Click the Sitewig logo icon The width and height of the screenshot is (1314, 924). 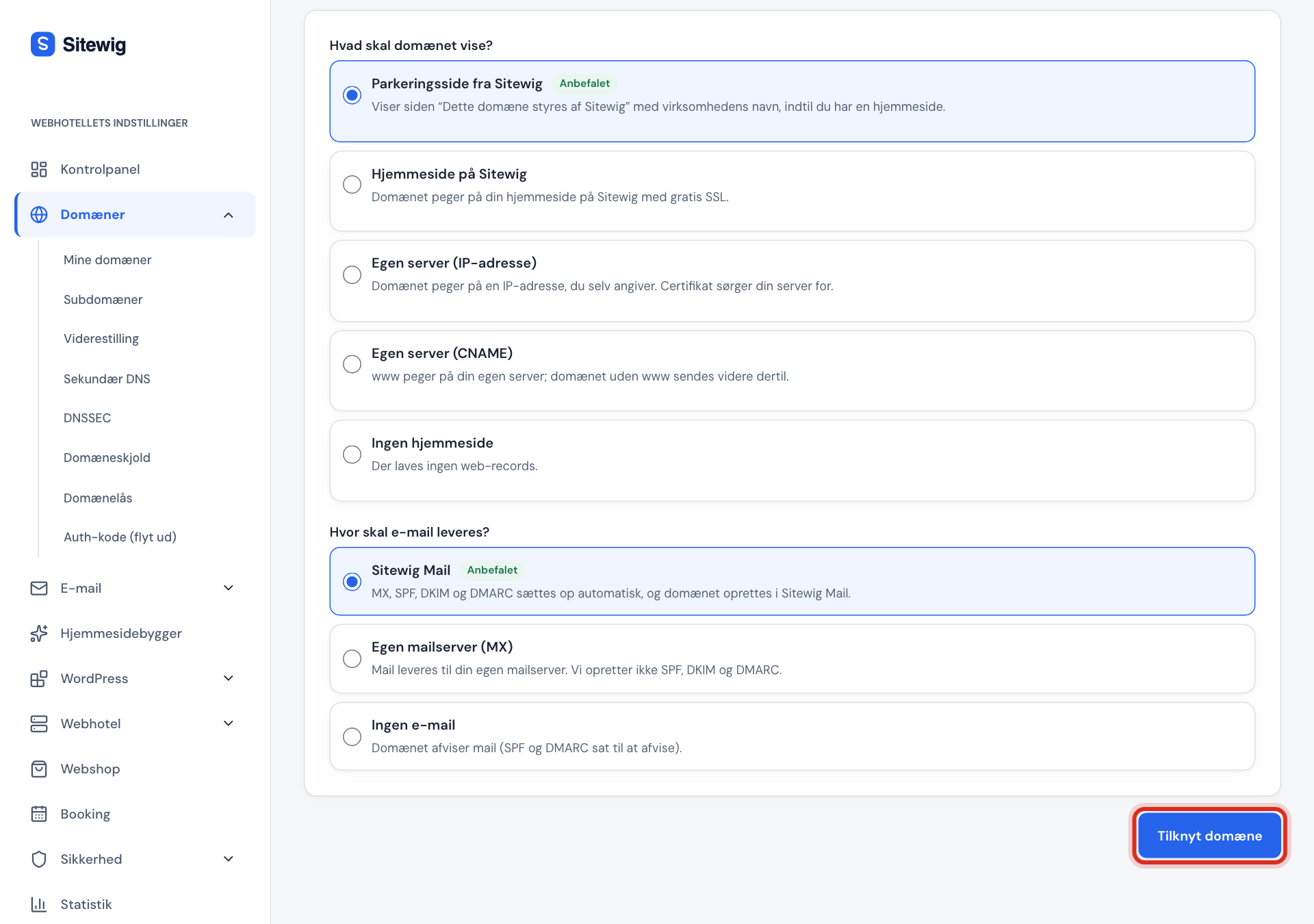pyautogui.click(x=43, y=44)
